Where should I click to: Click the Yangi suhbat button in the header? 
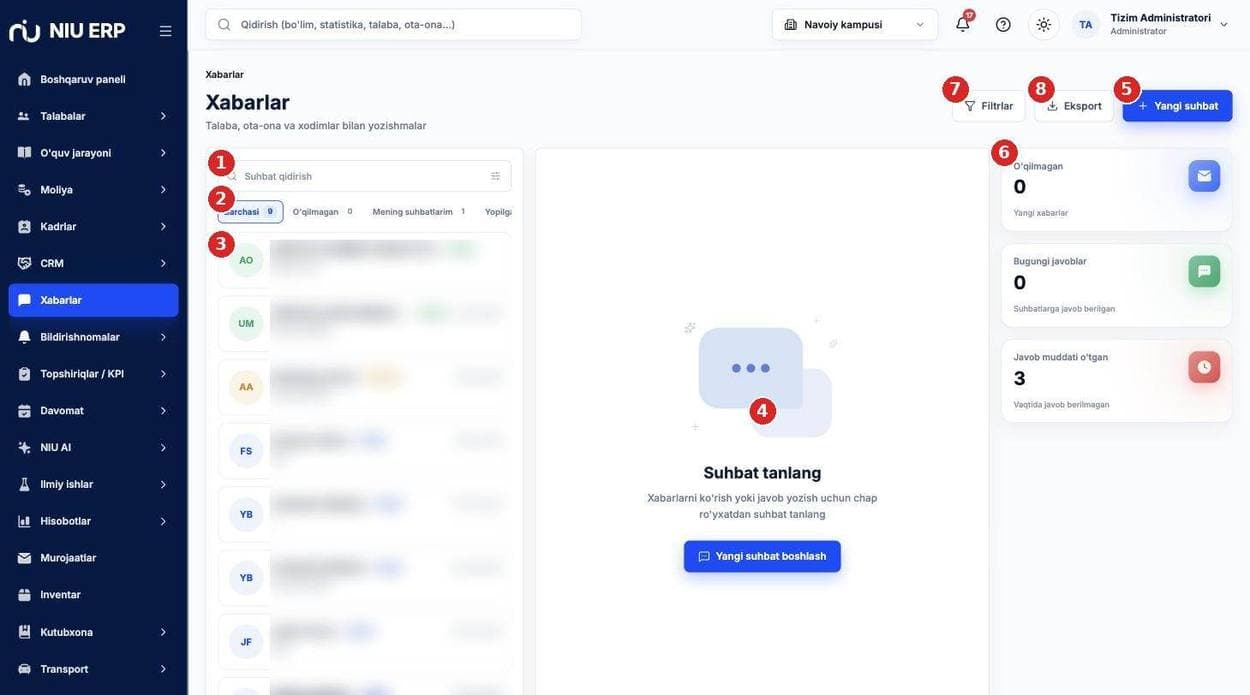point(1177,106)
